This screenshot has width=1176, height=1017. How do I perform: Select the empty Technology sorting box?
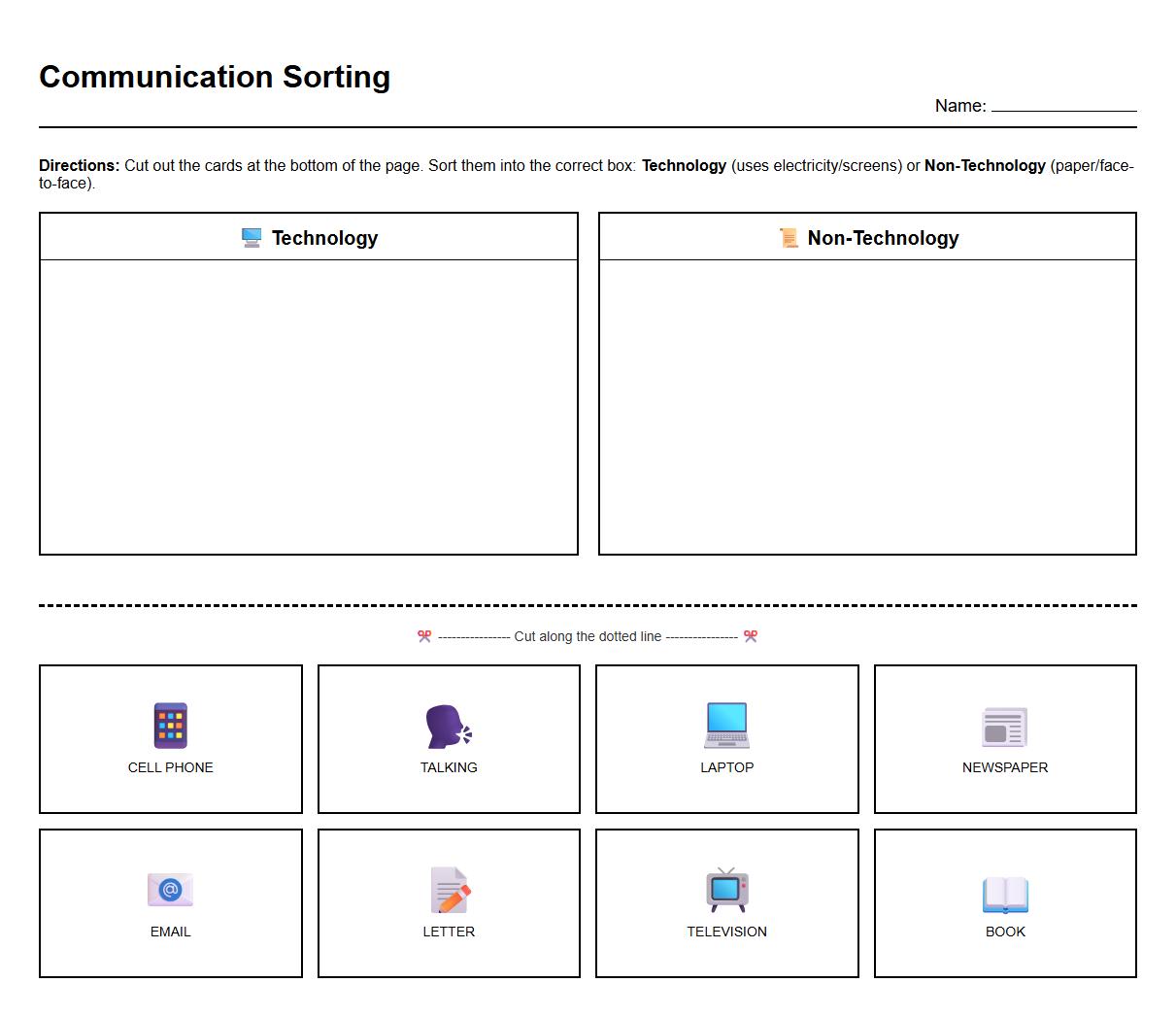tap(308, 408)
